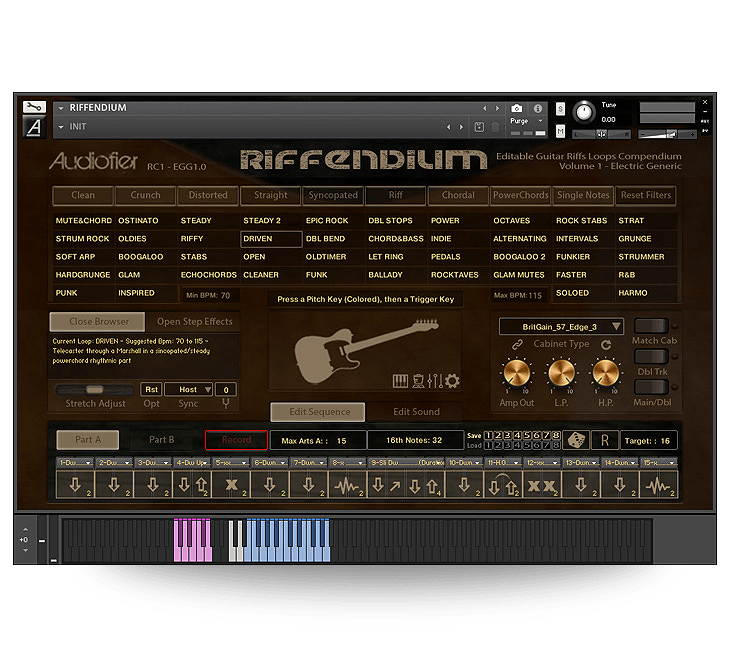730x655 pixels.
Task: Switch to Part B tab
Action: (x=162, y=440)
